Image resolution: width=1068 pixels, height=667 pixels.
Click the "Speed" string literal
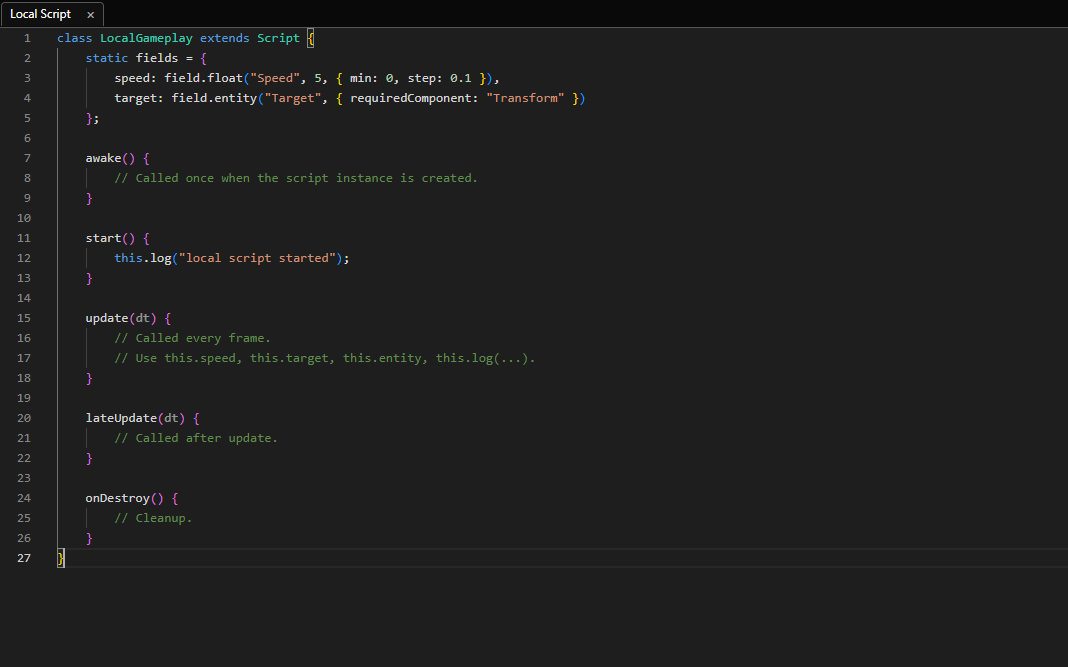coord(275,78)
